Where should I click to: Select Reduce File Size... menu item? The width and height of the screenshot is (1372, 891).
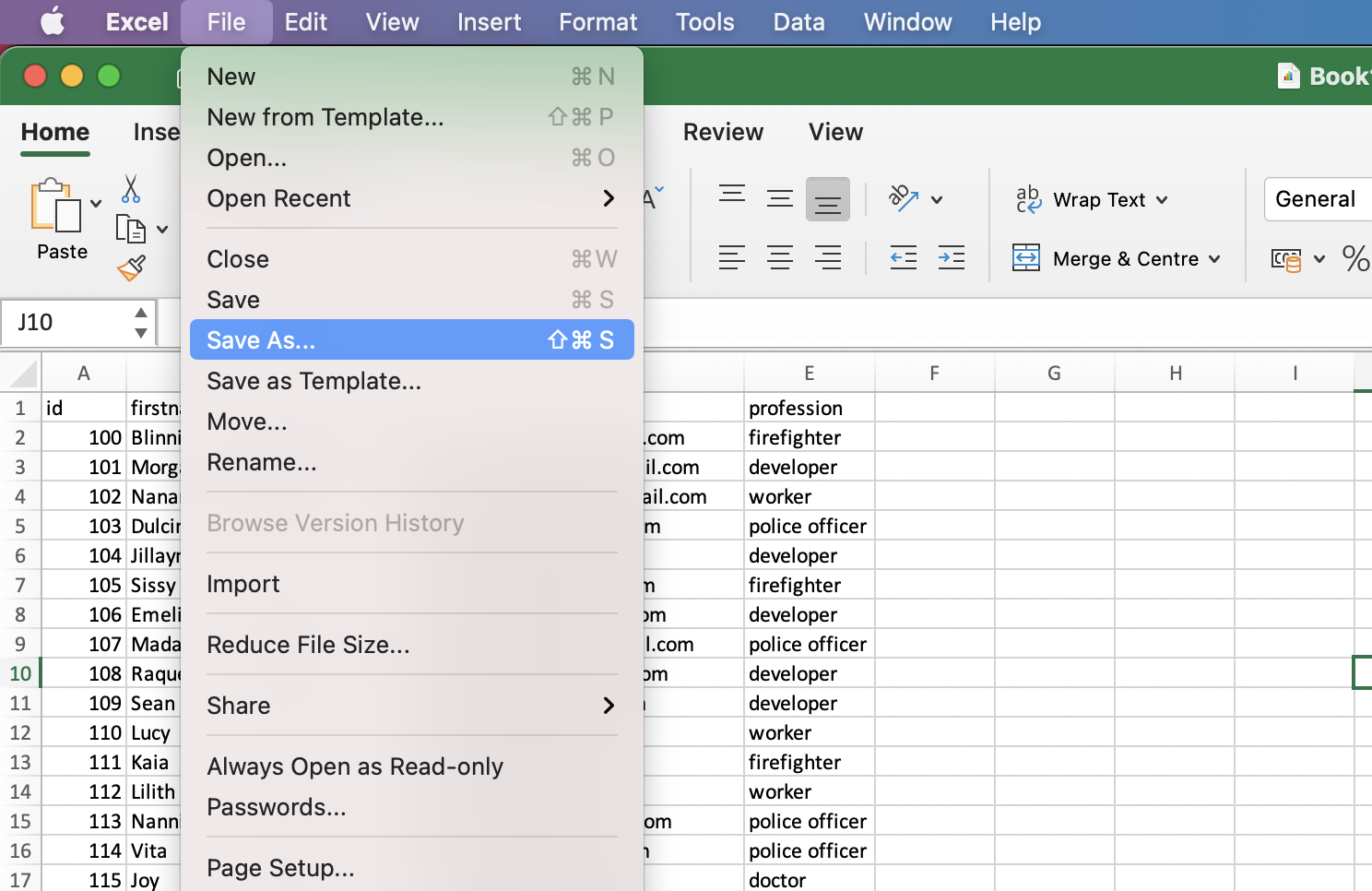(412, 645)
